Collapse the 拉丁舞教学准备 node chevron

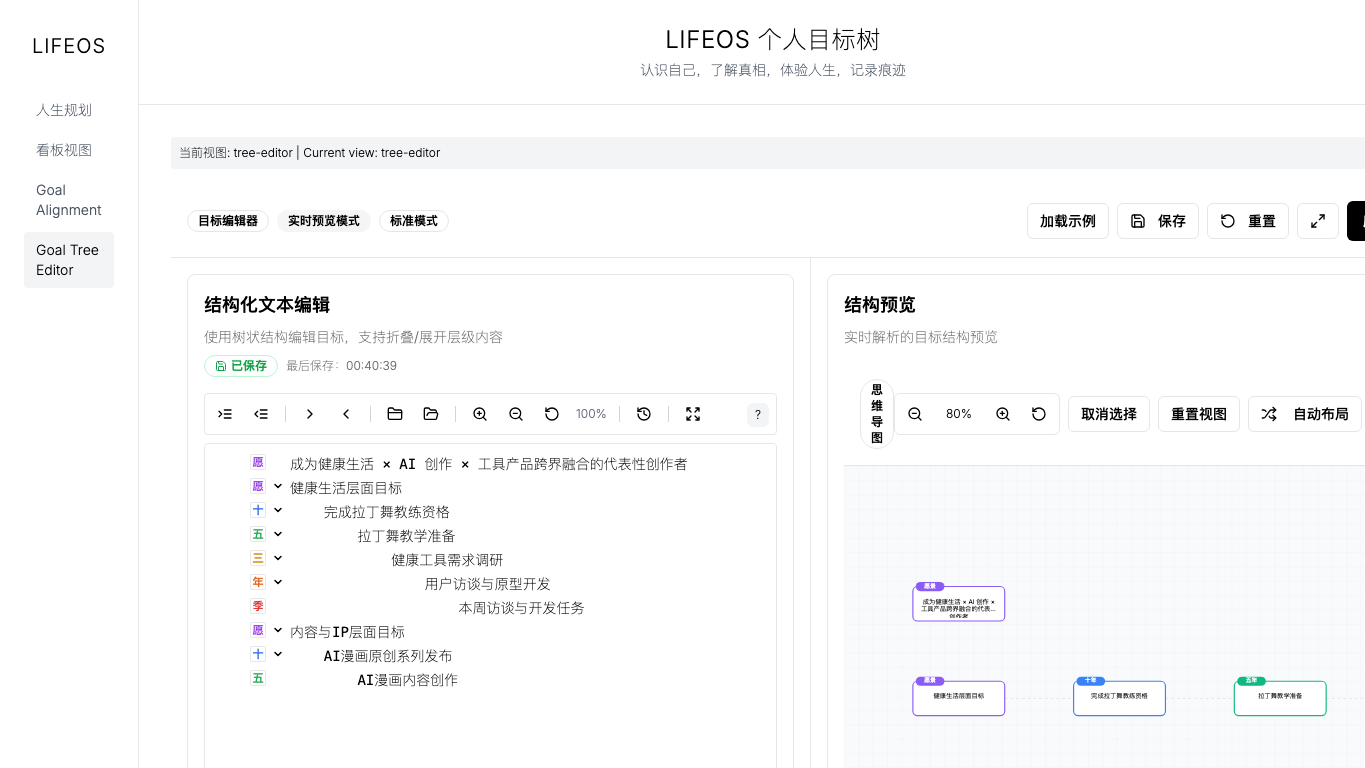tap(278, 533)
